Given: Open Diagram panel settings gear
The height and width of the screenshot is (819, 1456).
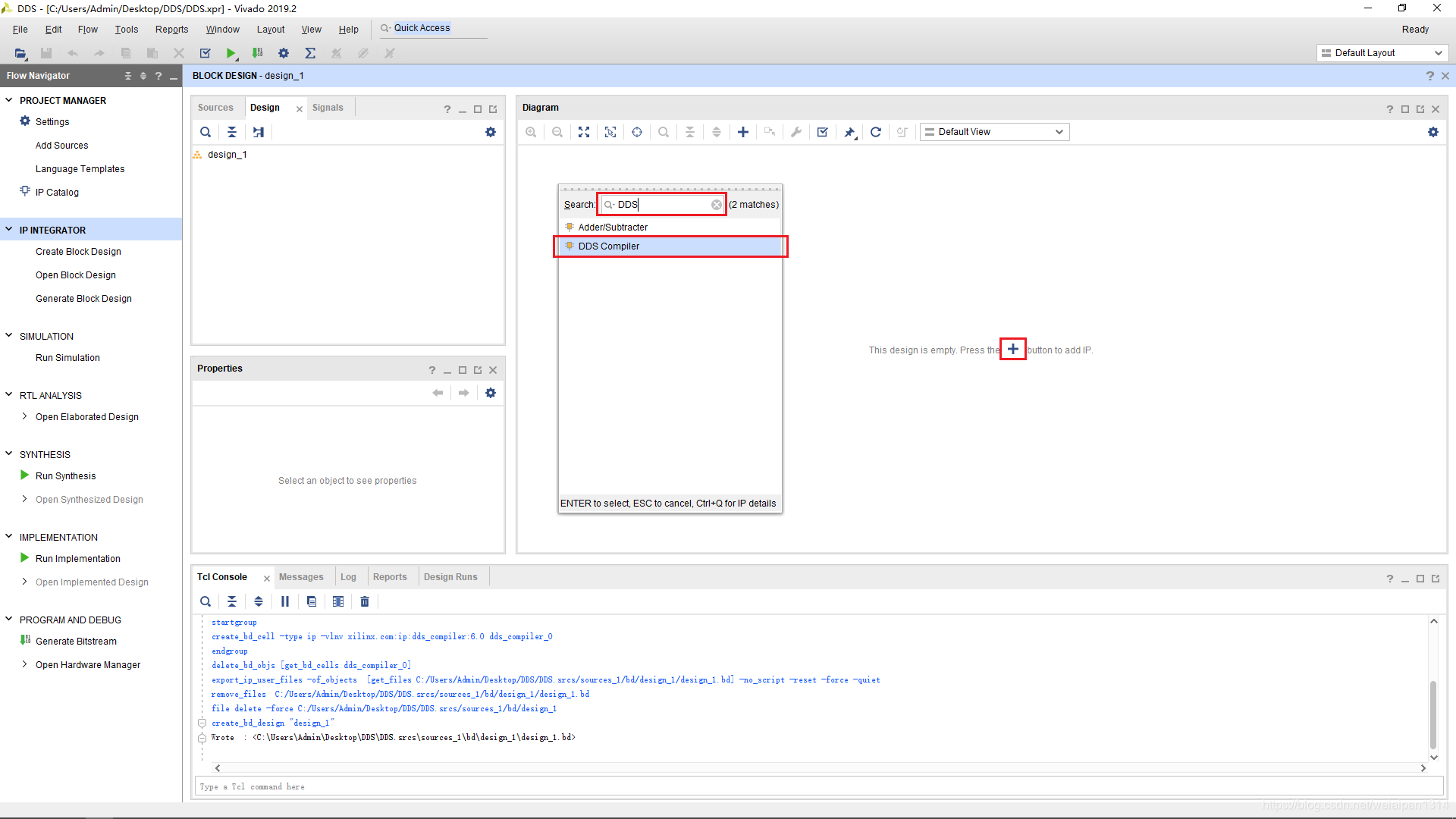Looking at the screenshot, I should (x=1433, y=132).
